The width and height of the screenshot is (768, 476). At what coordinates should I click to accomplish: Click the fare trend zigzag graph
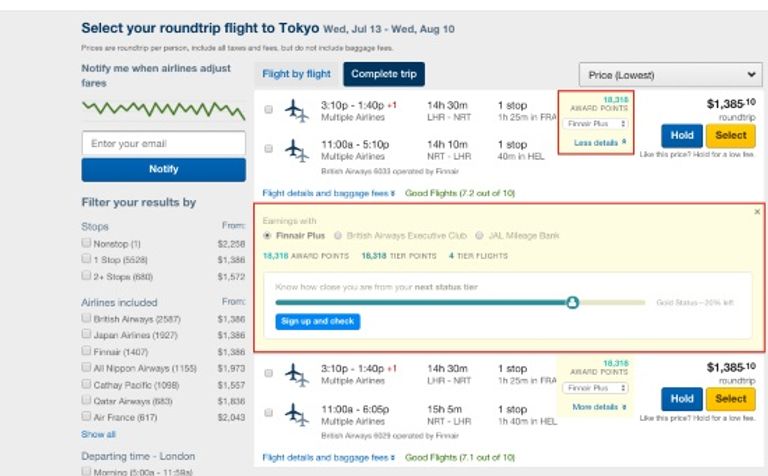[x=164, y=110]
